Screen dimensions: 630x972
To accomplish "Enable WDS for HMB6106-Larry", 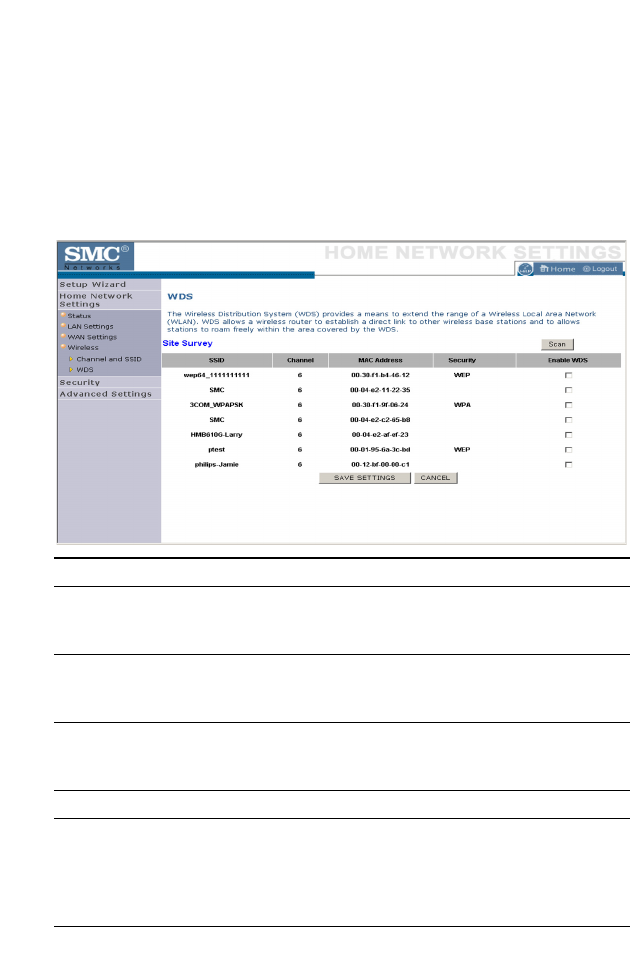I will point(568,435).
